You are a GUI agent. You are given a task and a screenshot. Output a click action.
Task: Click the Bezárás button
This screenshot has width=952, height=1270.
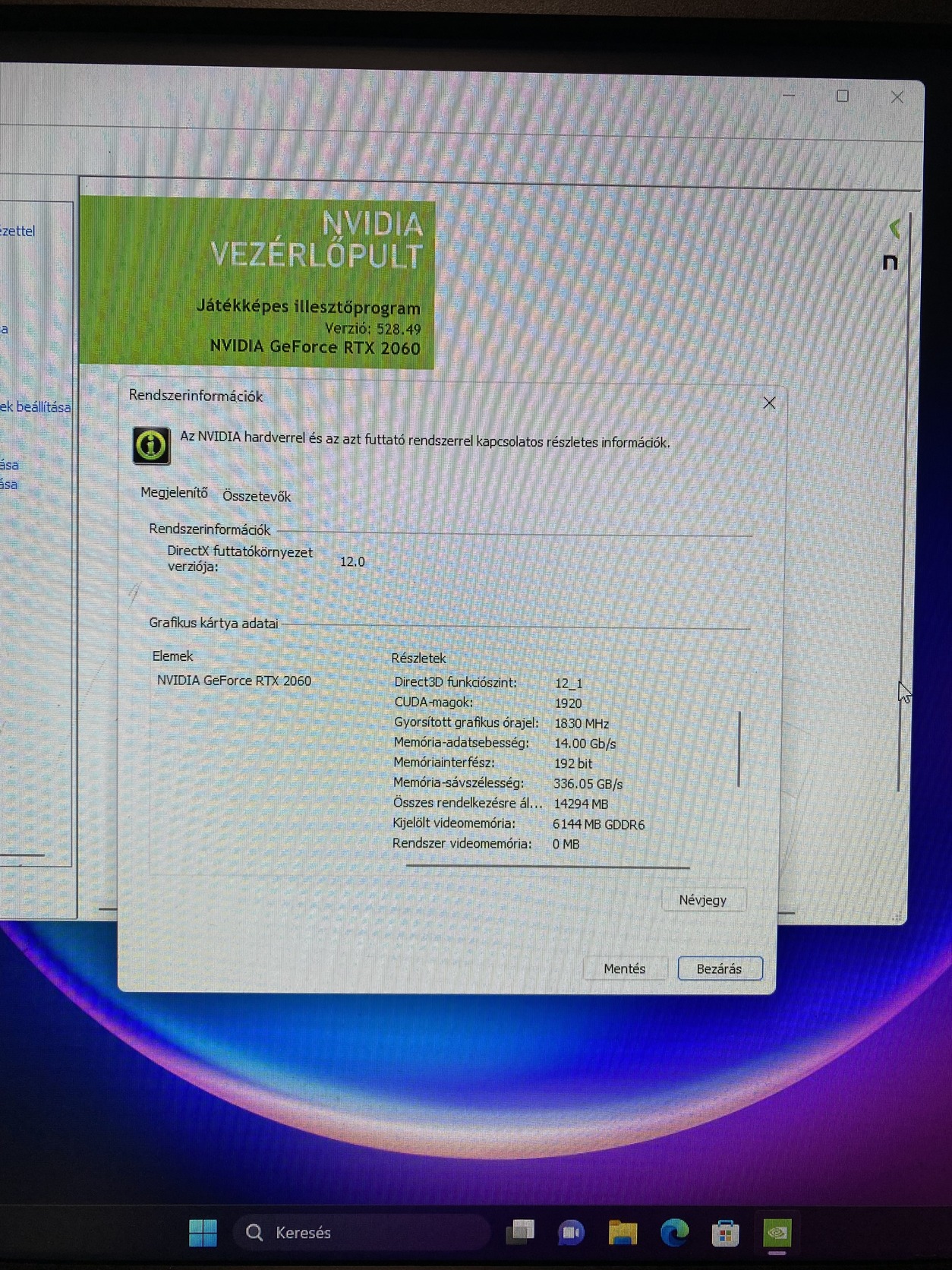pos(720,968)
